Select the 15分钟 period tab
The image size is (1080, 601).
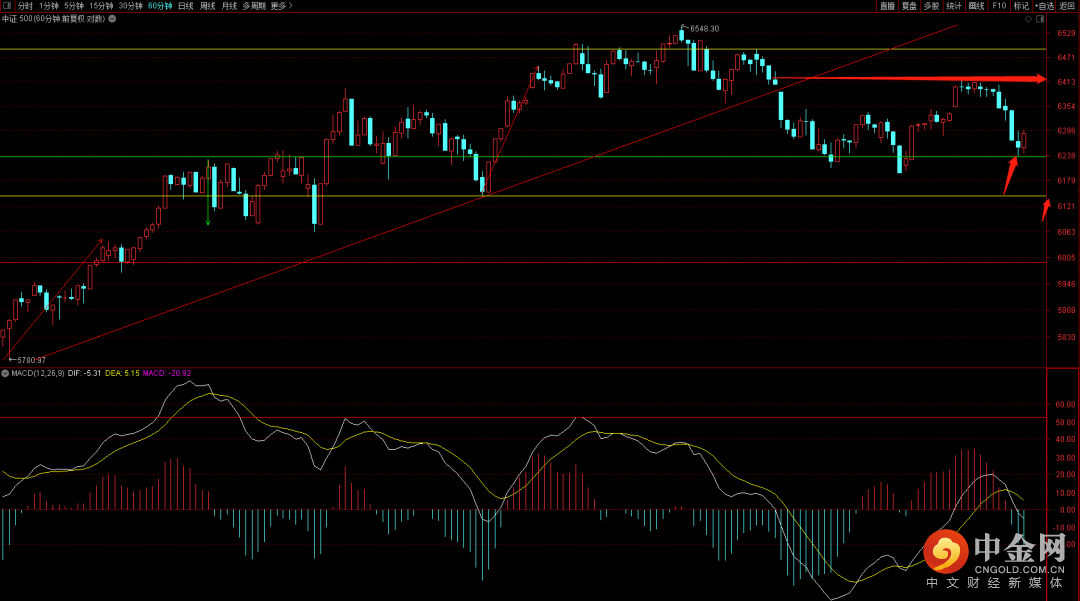point(101,6)
